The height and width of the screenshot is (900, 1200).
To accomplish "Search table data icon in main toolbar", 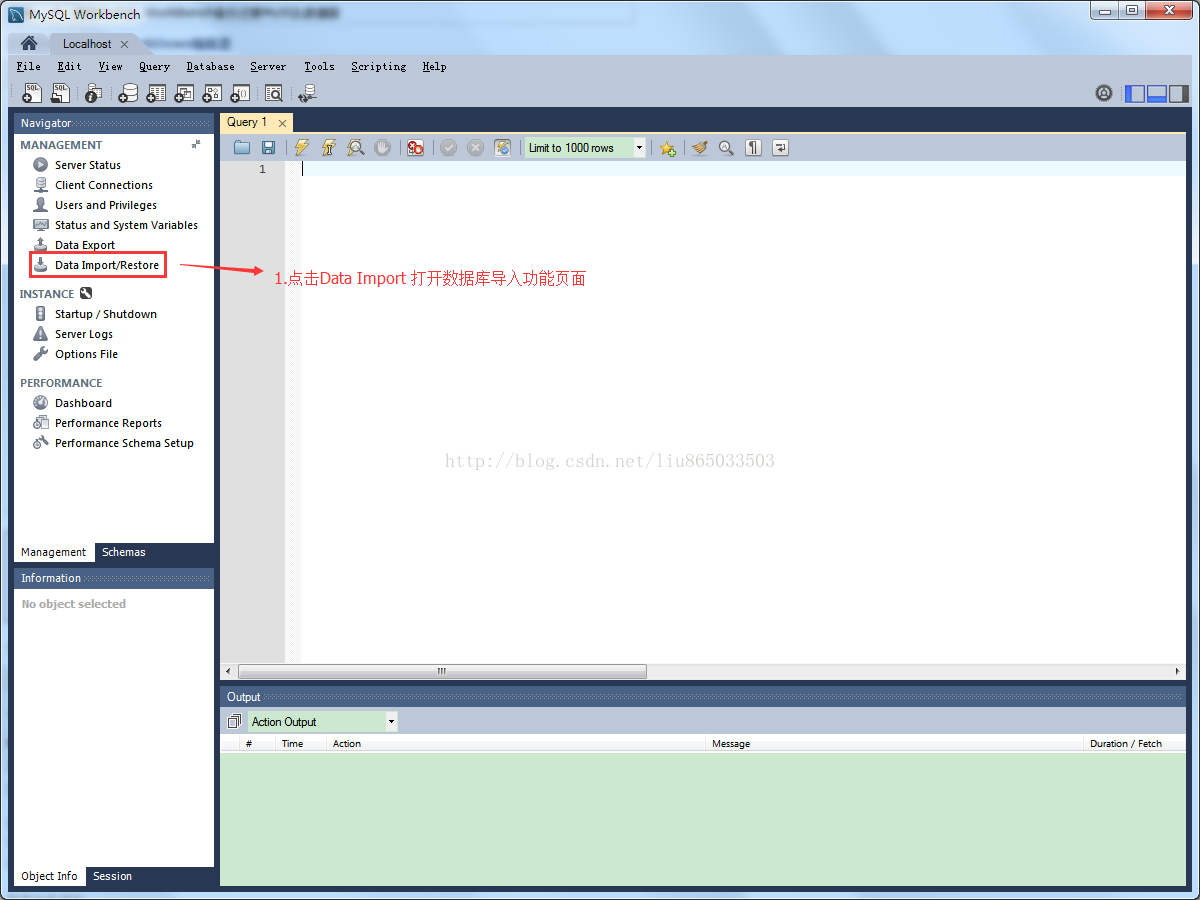I will click(x=273, y=93).
